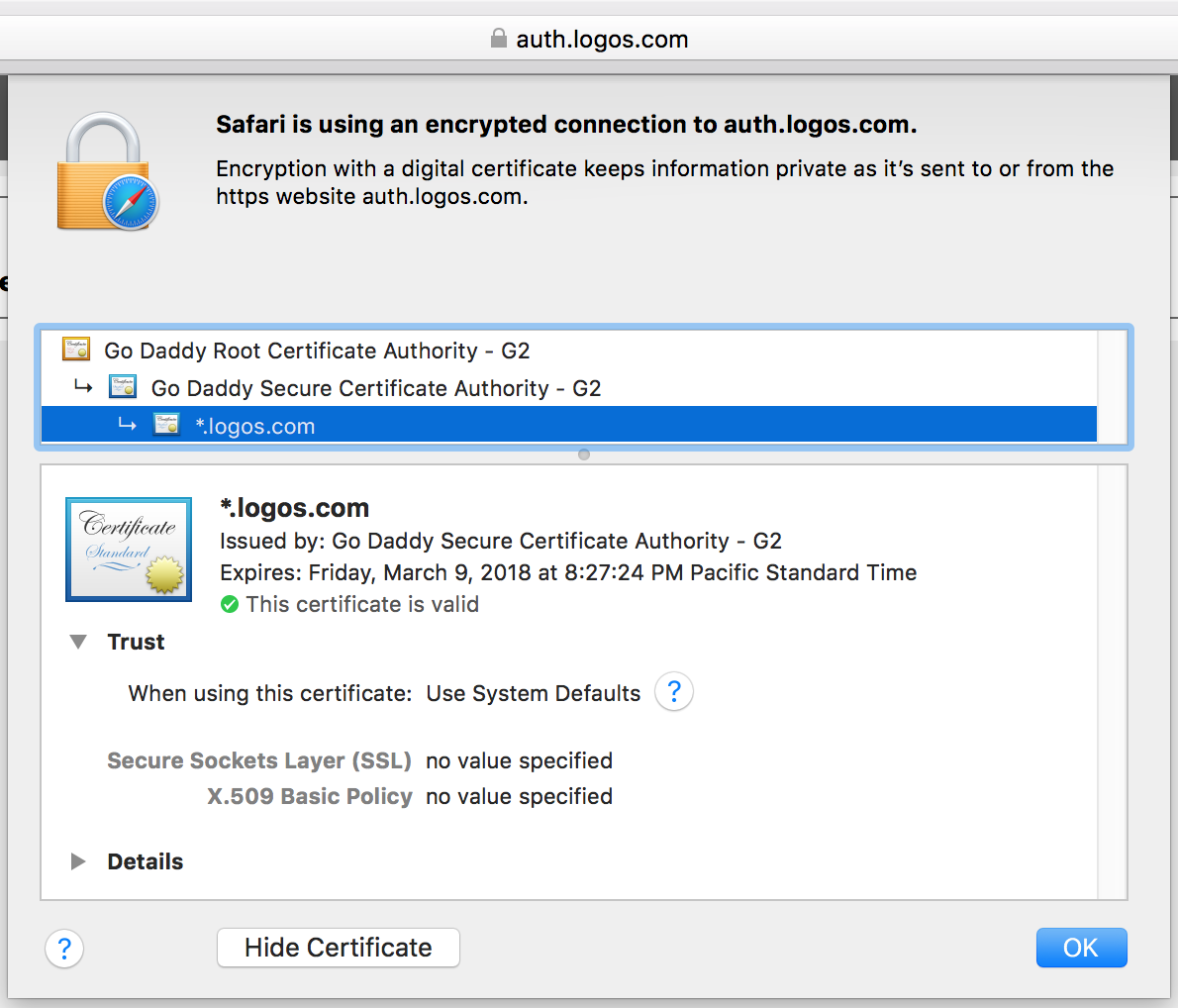Click the Expires Friday, March 9, 2018 line
Image resolution: width=1178 pixels, height=1008 pixels.
point(568,572)
